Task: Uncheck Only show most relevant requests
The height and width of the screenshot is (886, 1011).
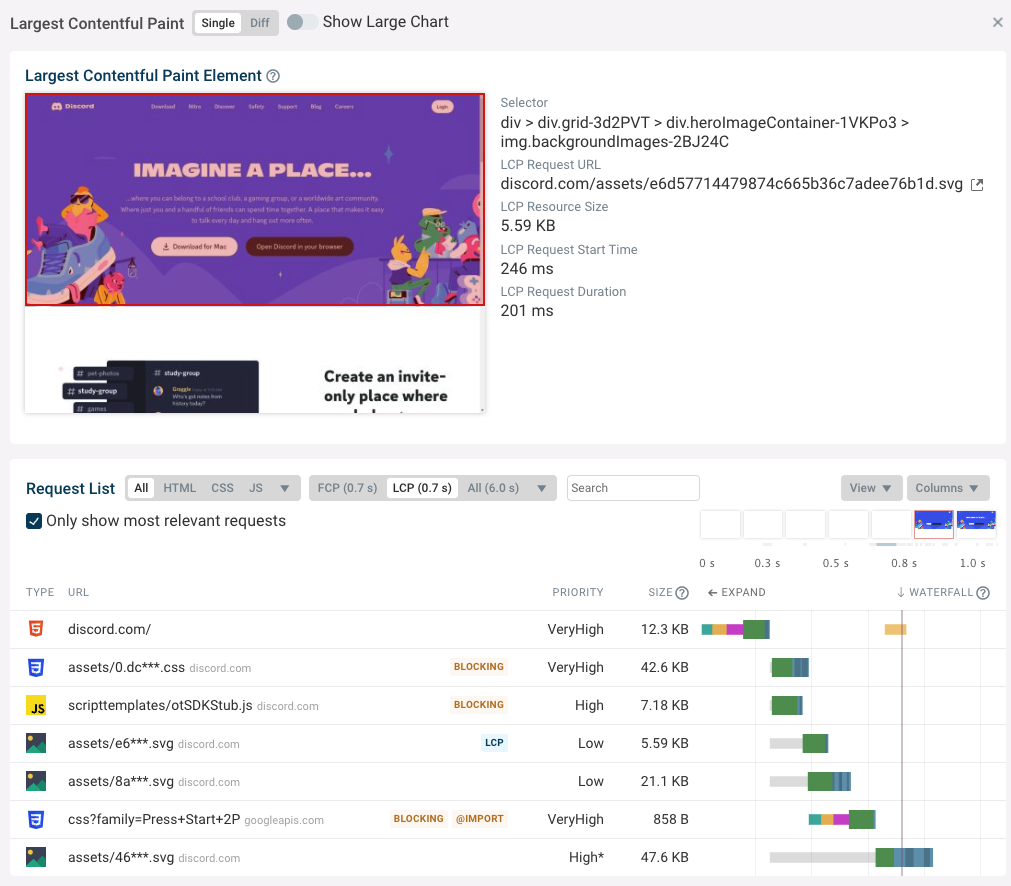Action: coord(34,520)
